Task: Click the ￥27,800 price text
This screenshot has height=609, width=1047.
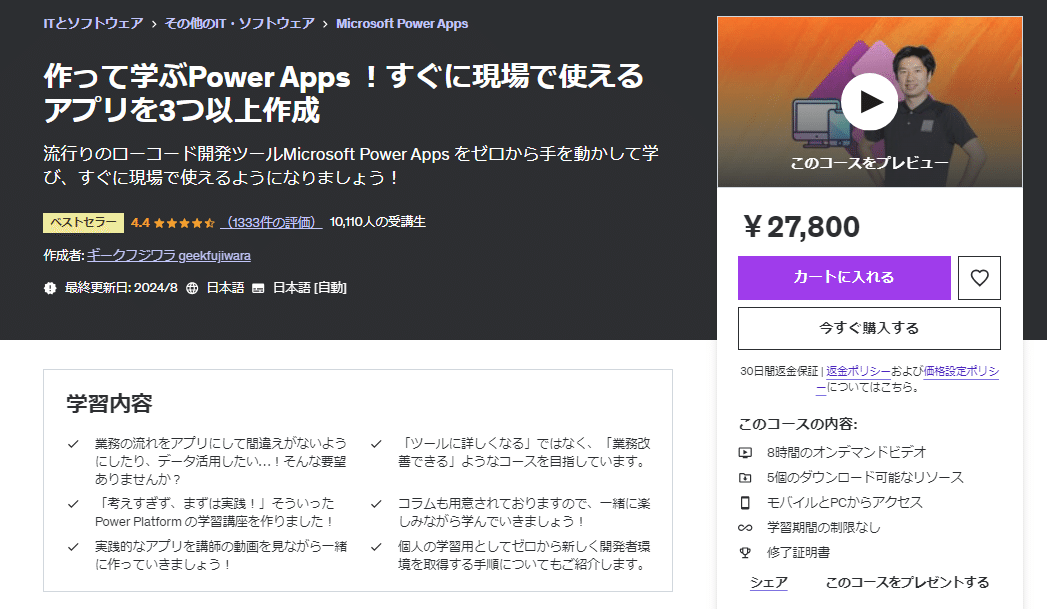Action: coord(801,227)
